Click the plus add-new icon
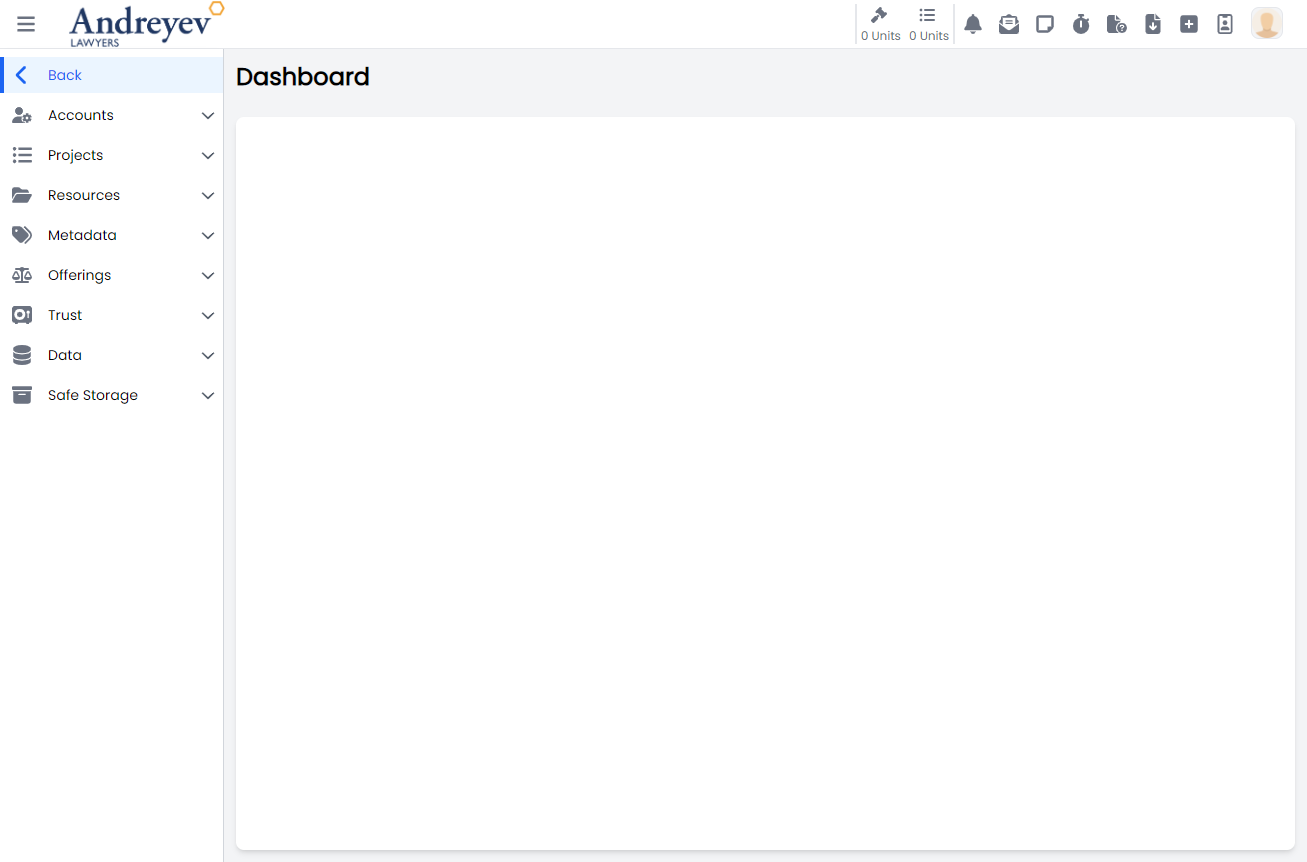 pyautogui.click(x=1189, y=24)
